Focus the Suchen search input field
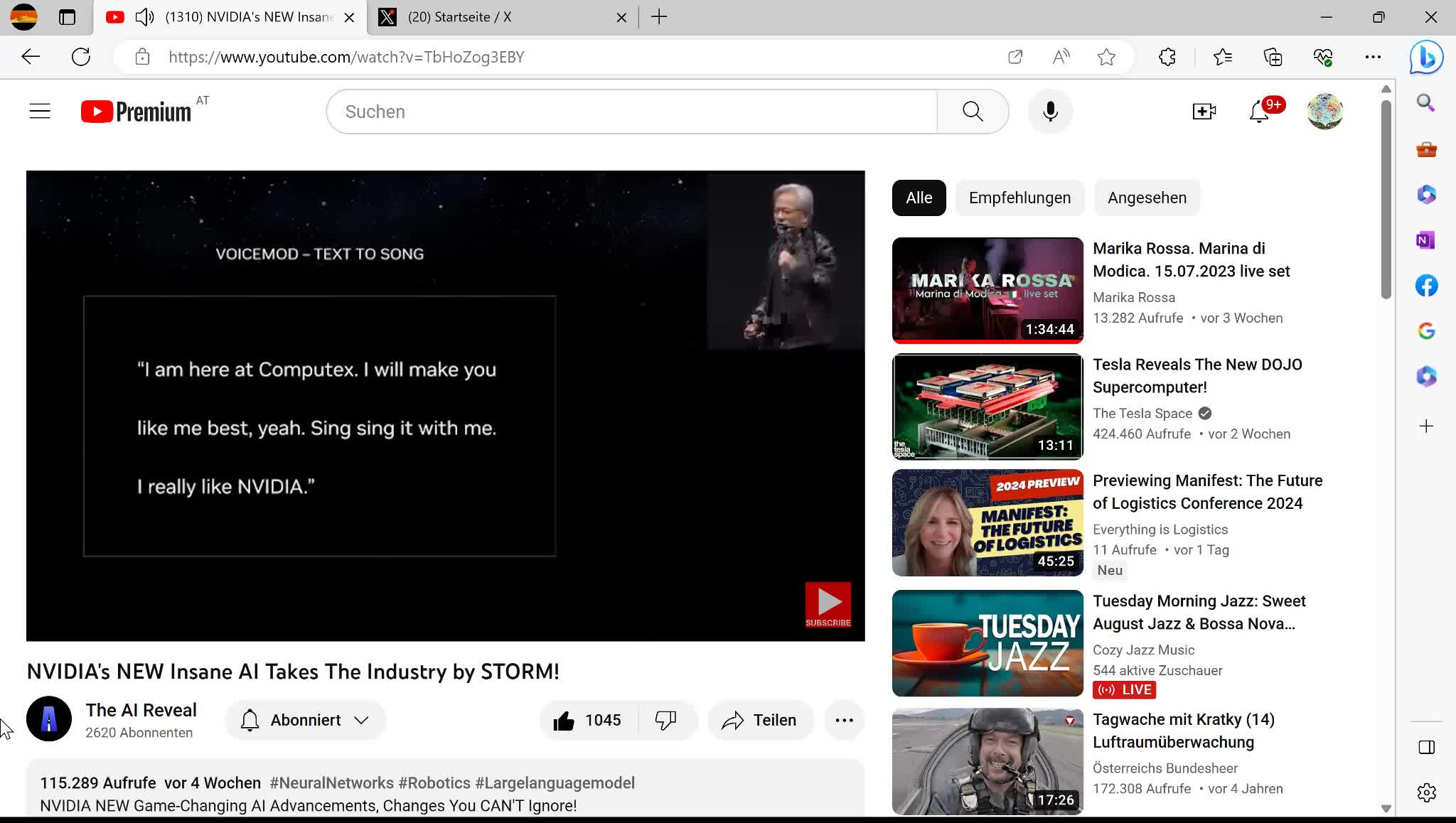1456x823 pixels. pos(631,112)
